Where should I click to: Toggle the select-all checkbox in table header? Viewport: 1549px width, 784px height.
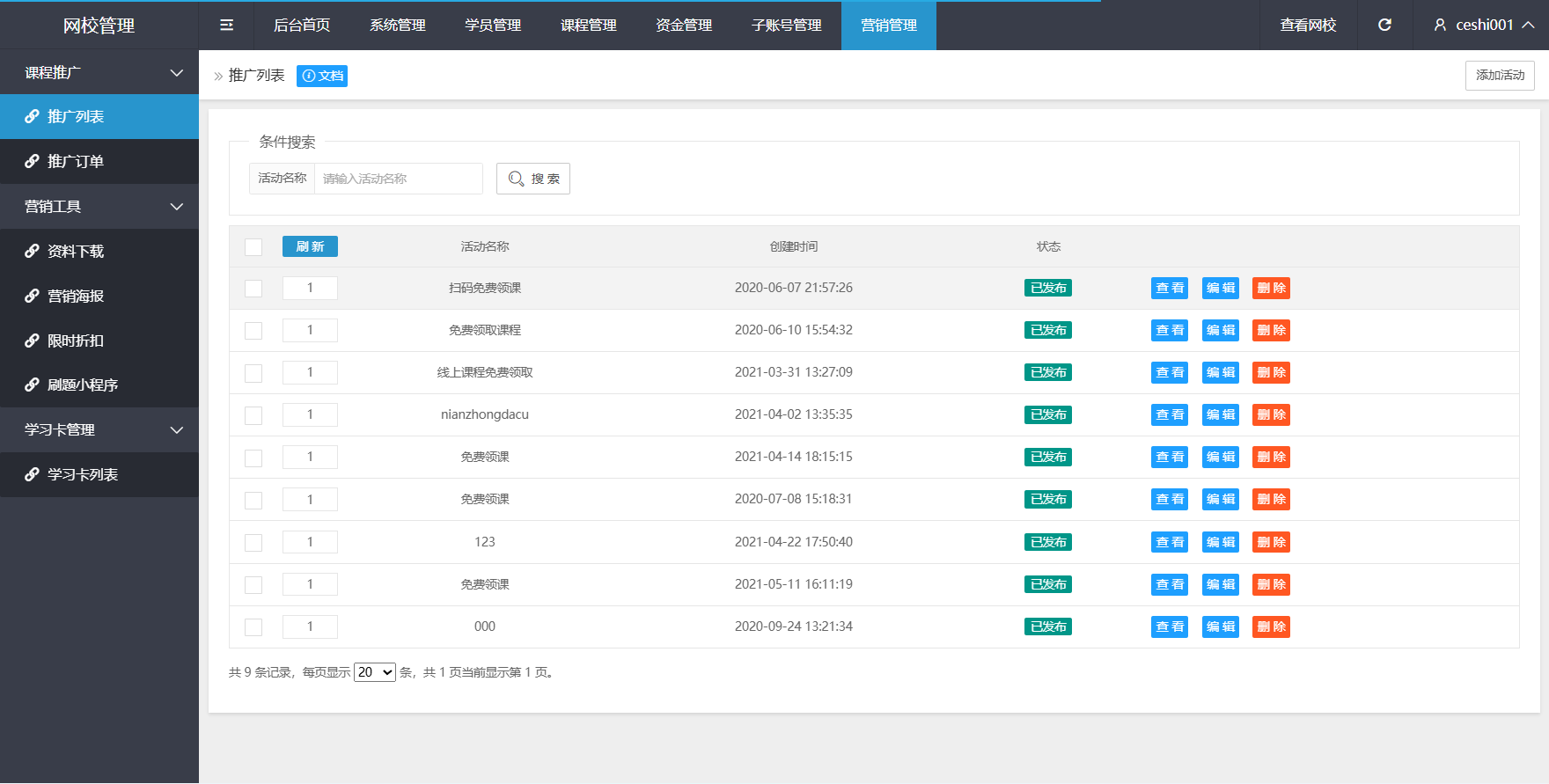coord(253,247)
